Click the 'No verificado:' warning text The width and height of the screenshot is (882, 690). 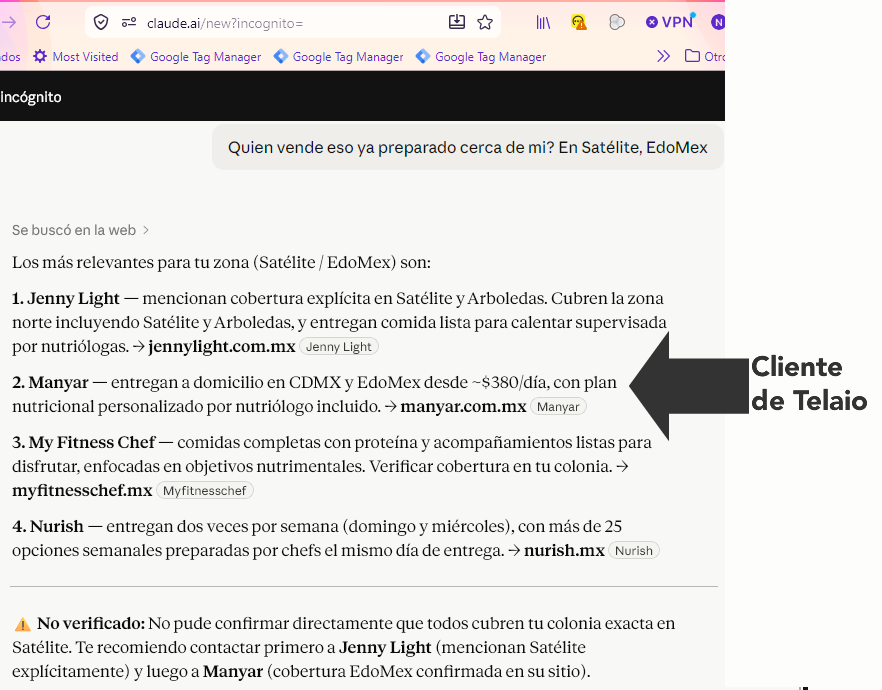coord(91,624)
